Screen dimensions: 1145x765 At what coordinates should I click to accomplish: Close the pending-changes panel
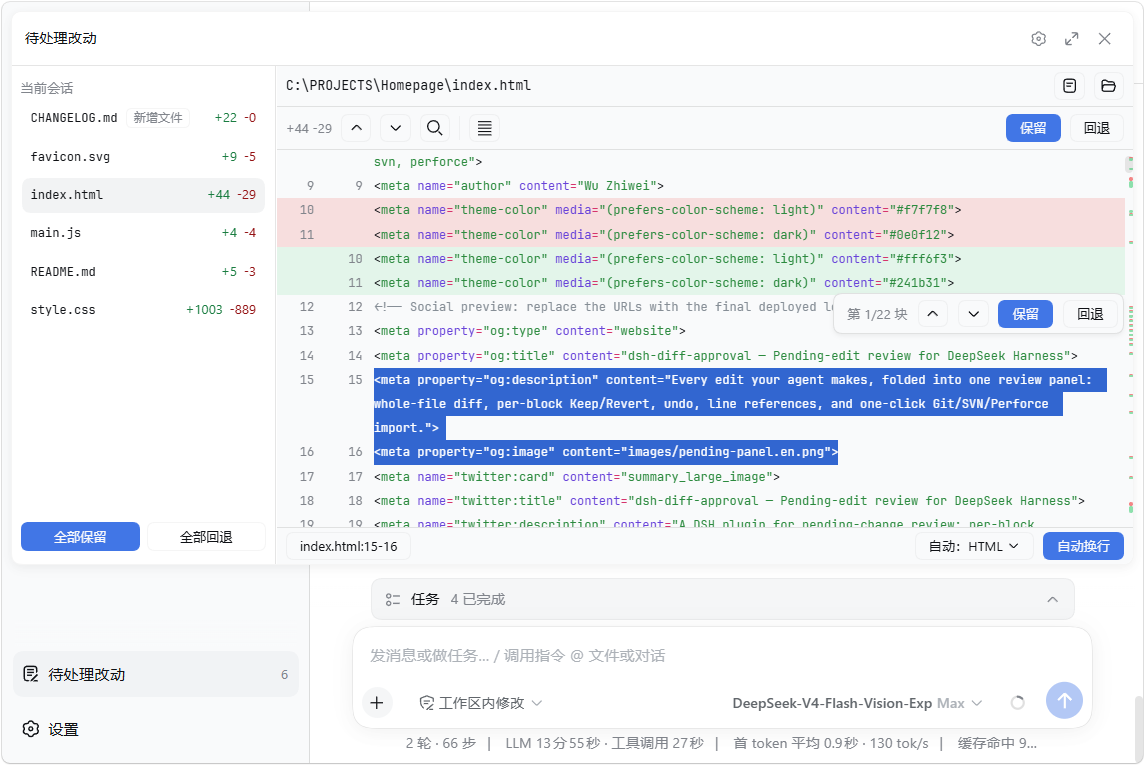(1104, 39)
